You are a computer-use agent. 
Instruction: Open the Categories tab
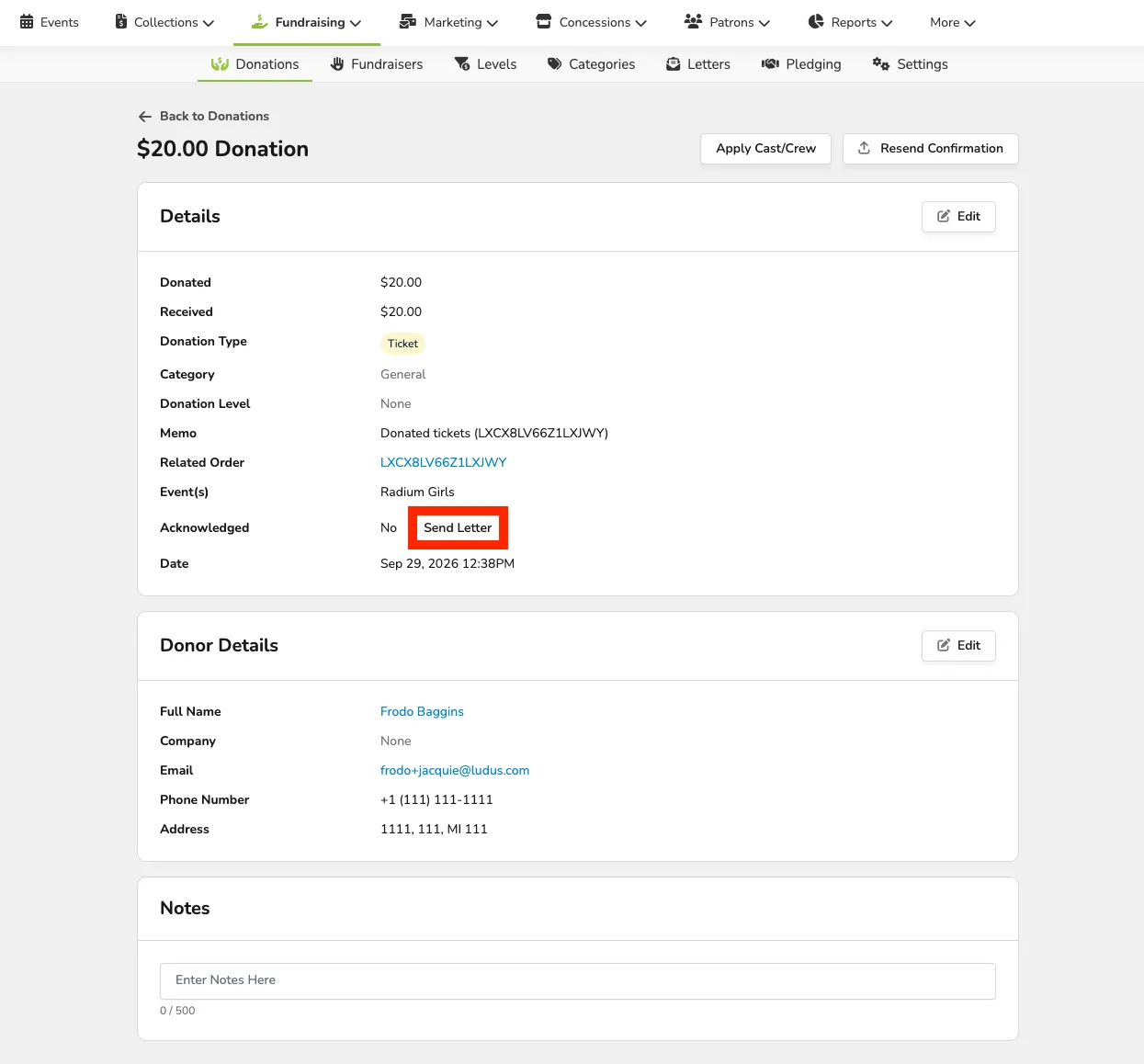click(x=591, y=64)
